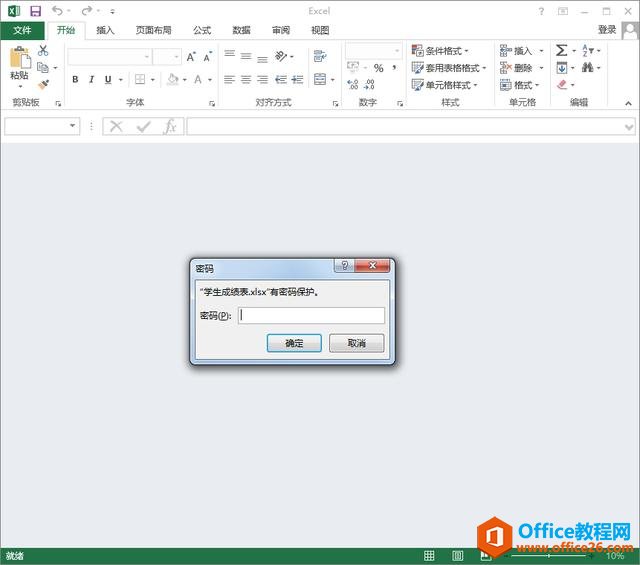
Task: Click the Clear eraser icon
Action: tap(562, 85)
